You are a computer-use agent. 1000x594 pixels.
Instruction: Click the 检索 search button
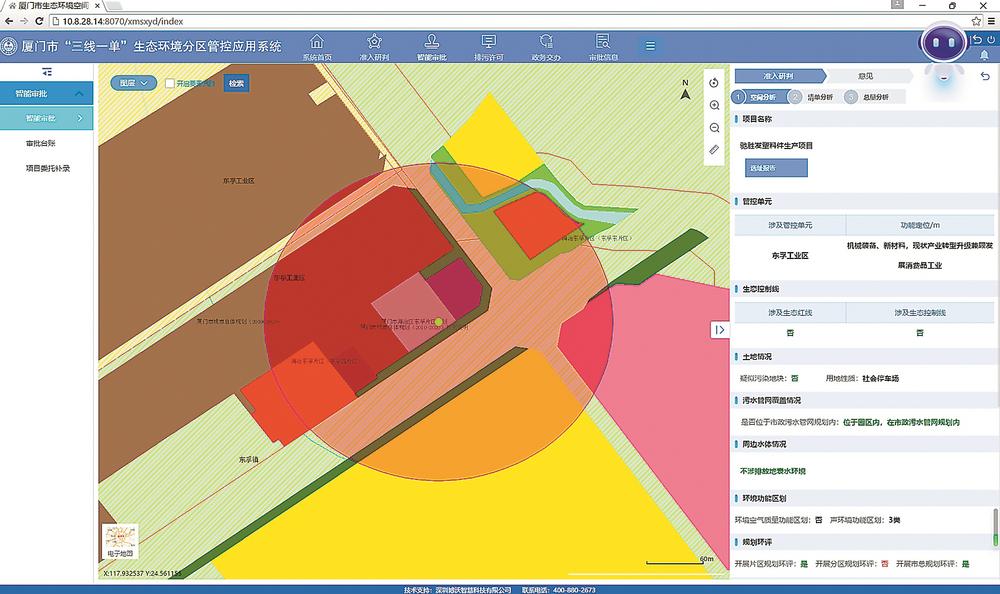pyautogui.click(x=236, y=84)
